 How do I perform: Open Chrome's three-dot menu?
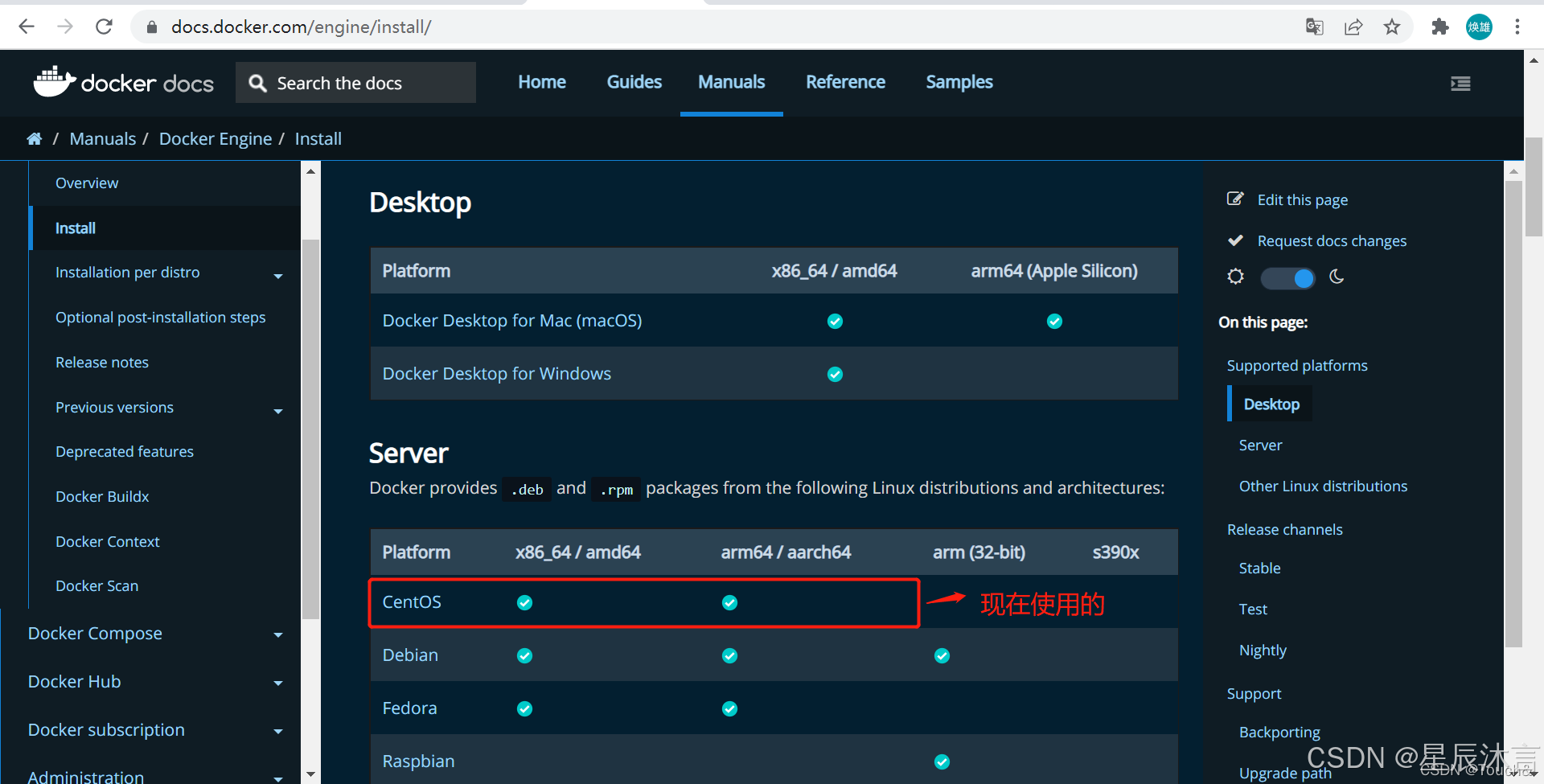[x=1517, y=27]
